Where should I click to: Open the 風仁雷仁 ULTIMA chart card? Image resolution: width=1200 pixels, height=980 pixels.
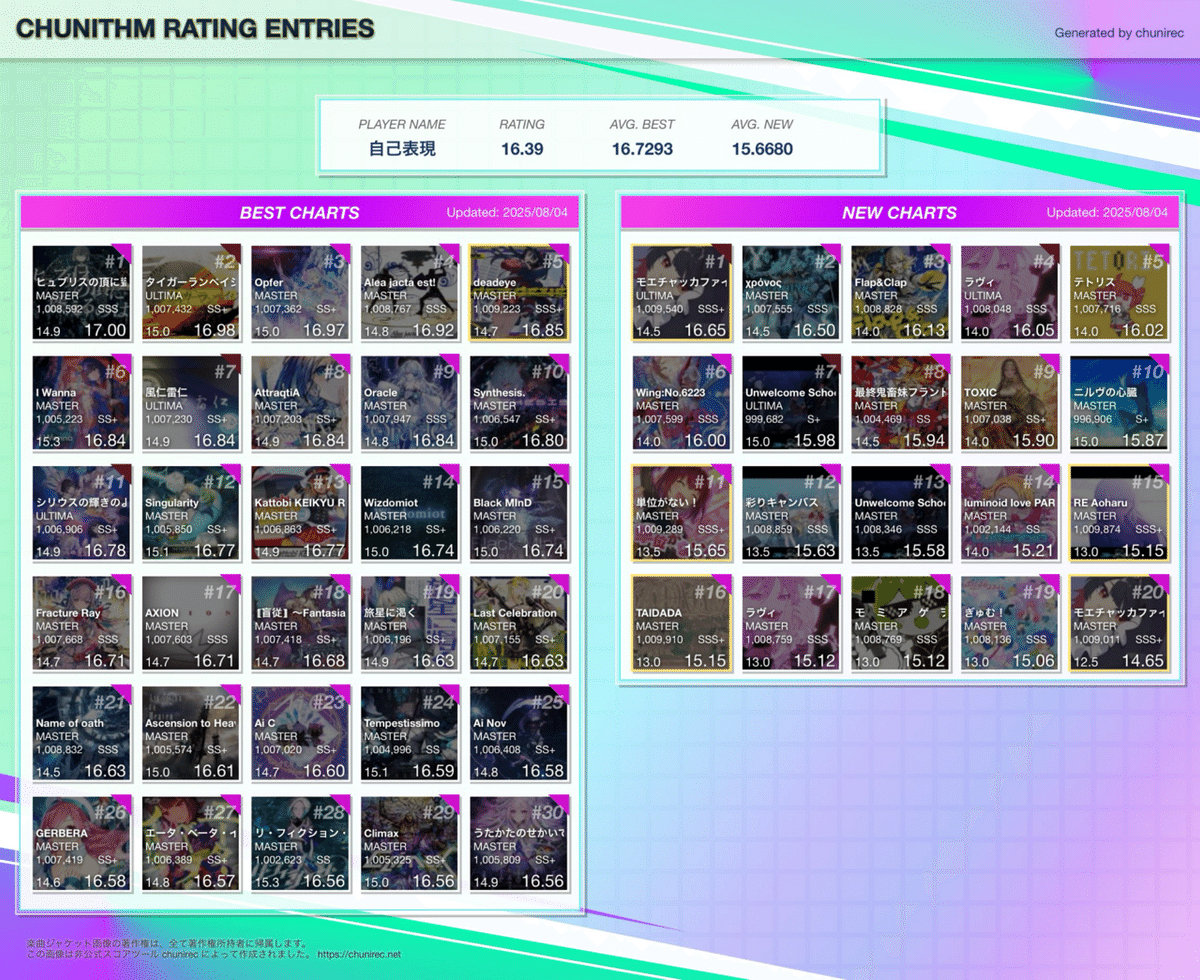point(191,403)
